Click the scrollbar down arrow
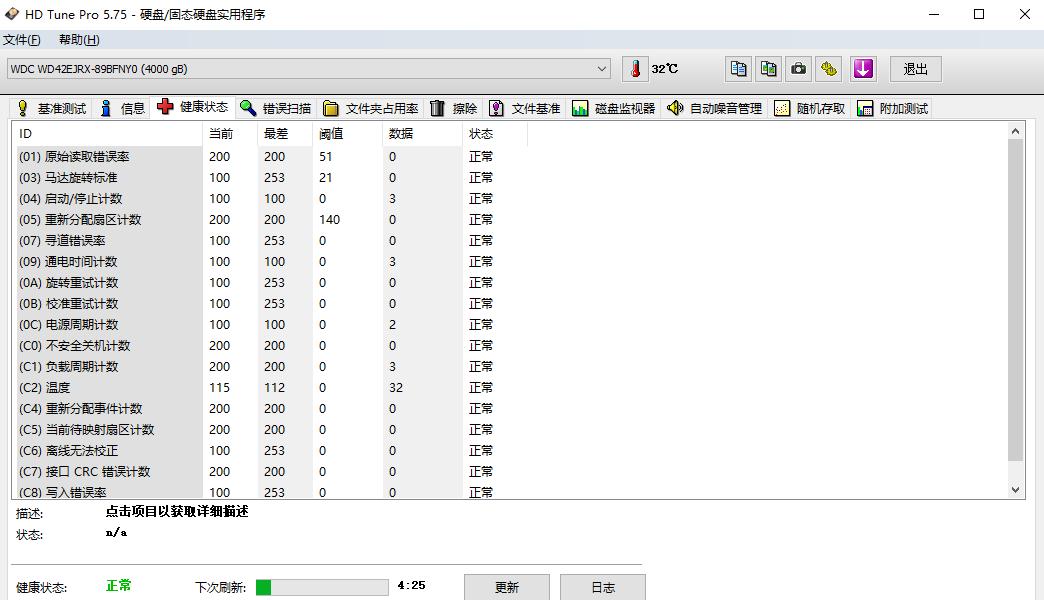The width and height of the screenshot is (1044, 600). point(1015,489)
